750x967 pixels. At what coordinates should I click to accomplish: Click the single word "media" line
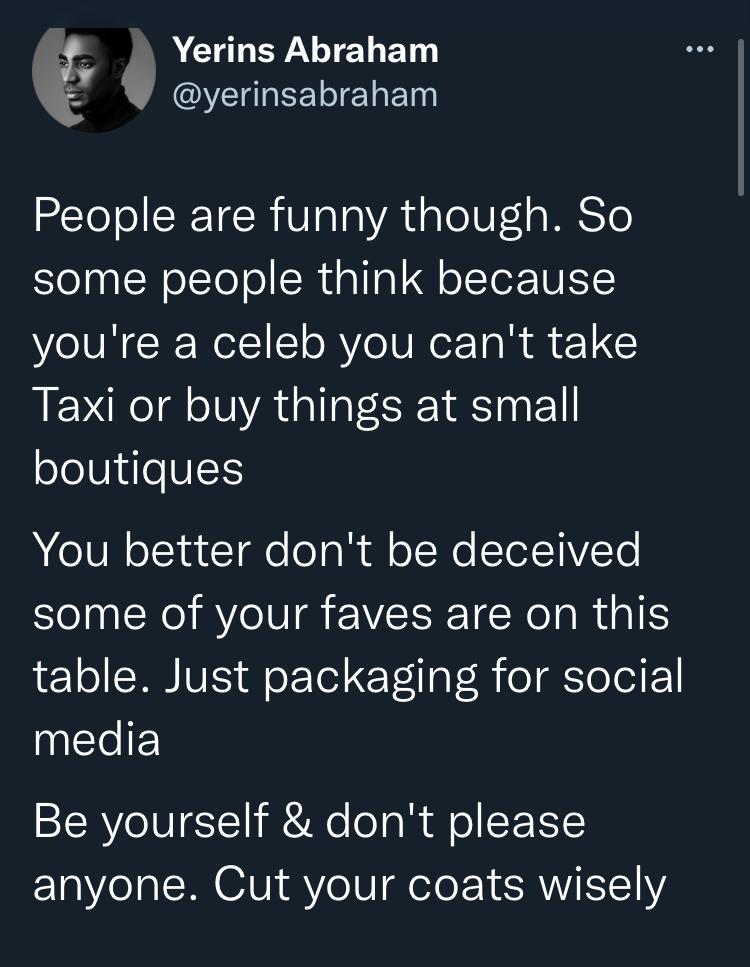97,738
